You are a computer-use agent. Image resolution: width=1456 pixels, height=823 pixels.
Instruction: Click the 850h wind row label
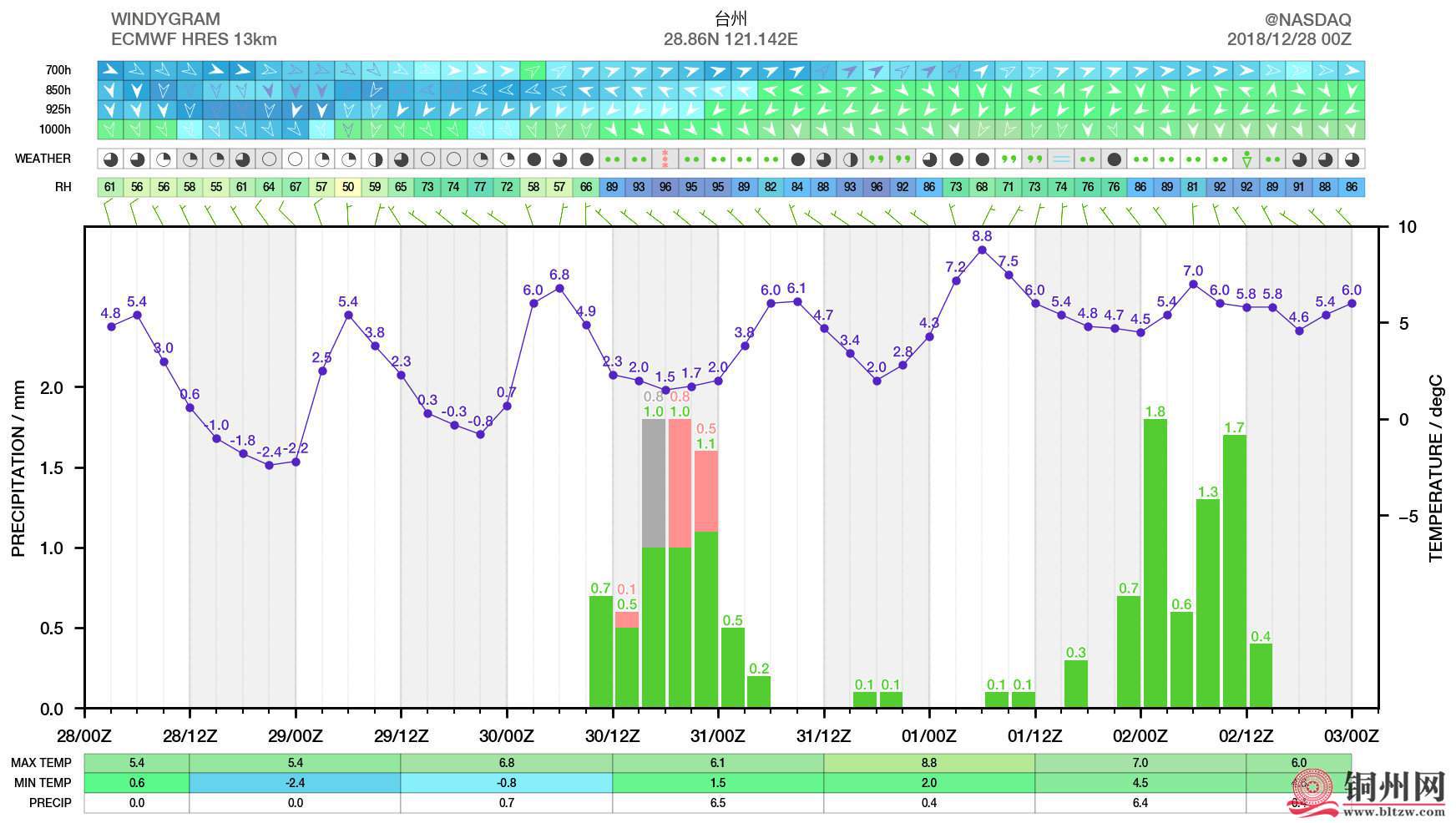point(58,90)
